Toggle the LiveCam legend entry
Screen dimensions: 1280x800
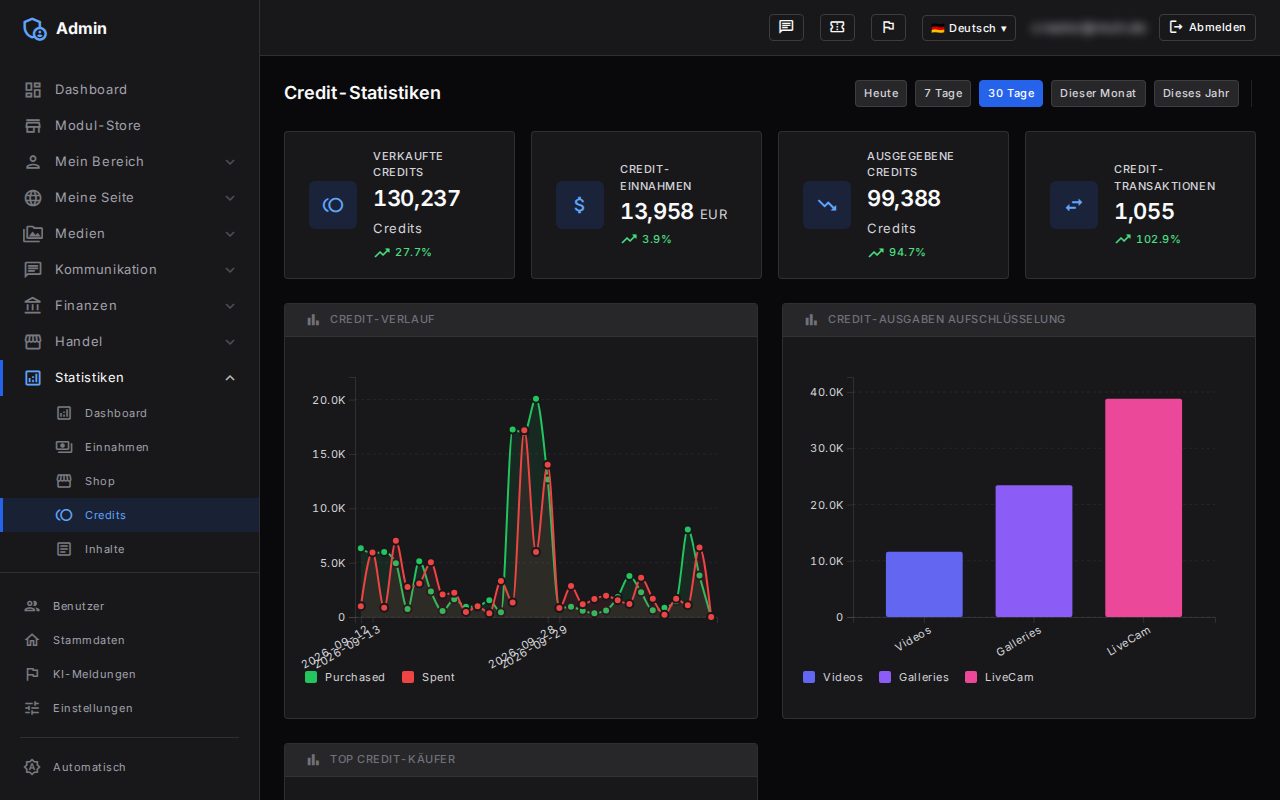pyautogui.click(x=999, y=677)
